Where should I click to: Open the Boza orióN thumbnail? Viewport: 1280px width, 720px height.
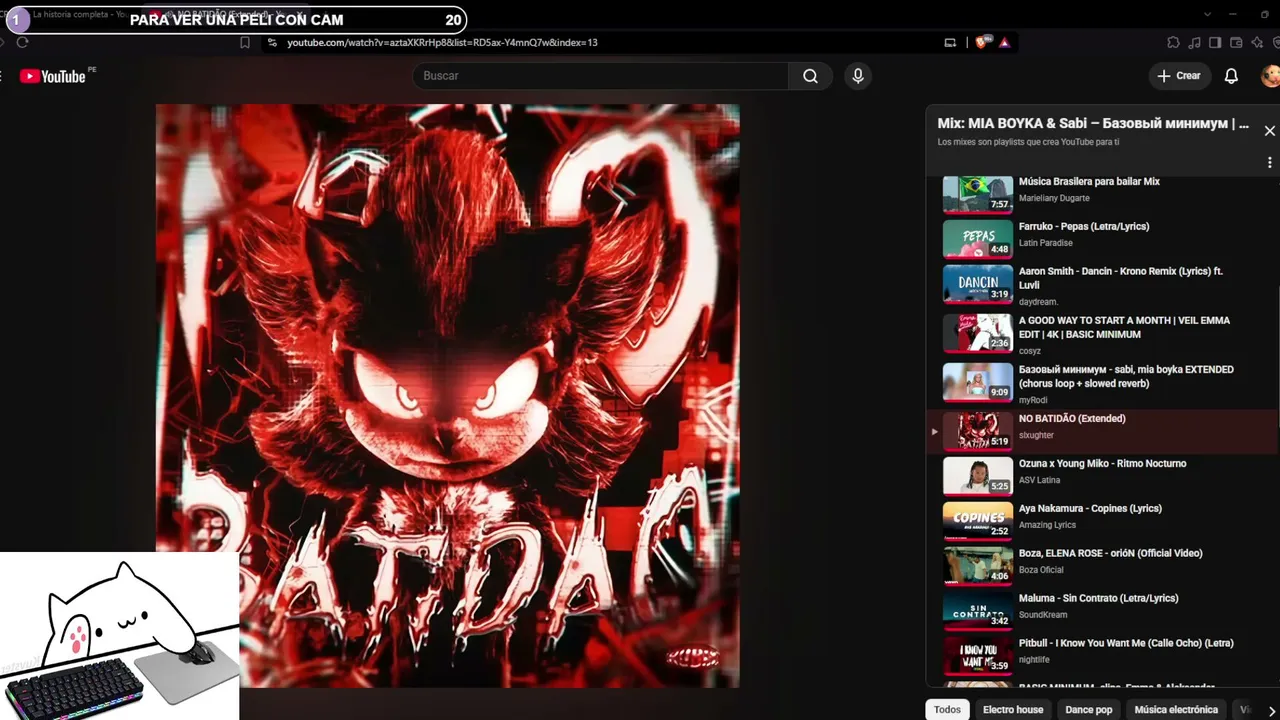pos(978,566)
